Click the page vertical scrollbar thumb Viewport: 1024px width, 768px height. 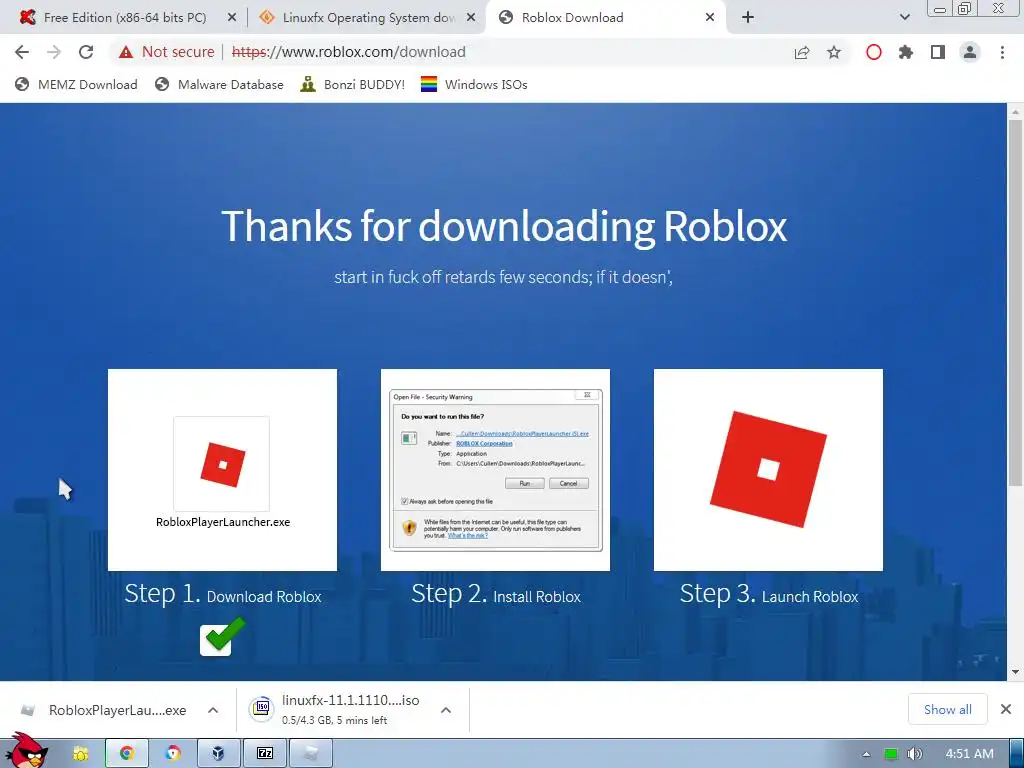click(x=1015, y=304)
